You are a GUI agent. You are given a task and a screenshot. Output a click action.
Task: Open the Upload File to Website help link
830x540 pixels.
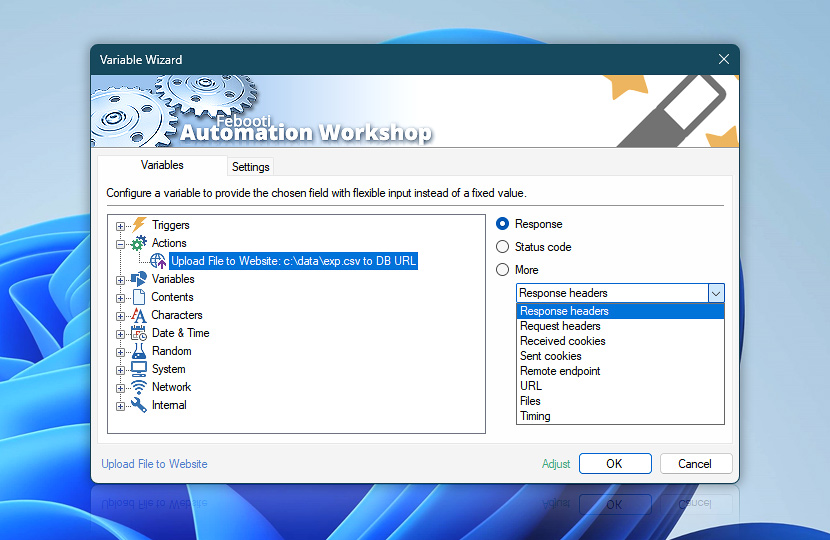point(155,464)
